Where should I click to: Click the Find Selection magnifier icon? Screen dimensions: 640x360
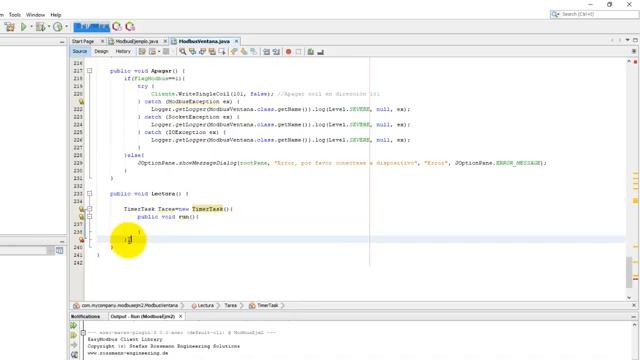182,52
